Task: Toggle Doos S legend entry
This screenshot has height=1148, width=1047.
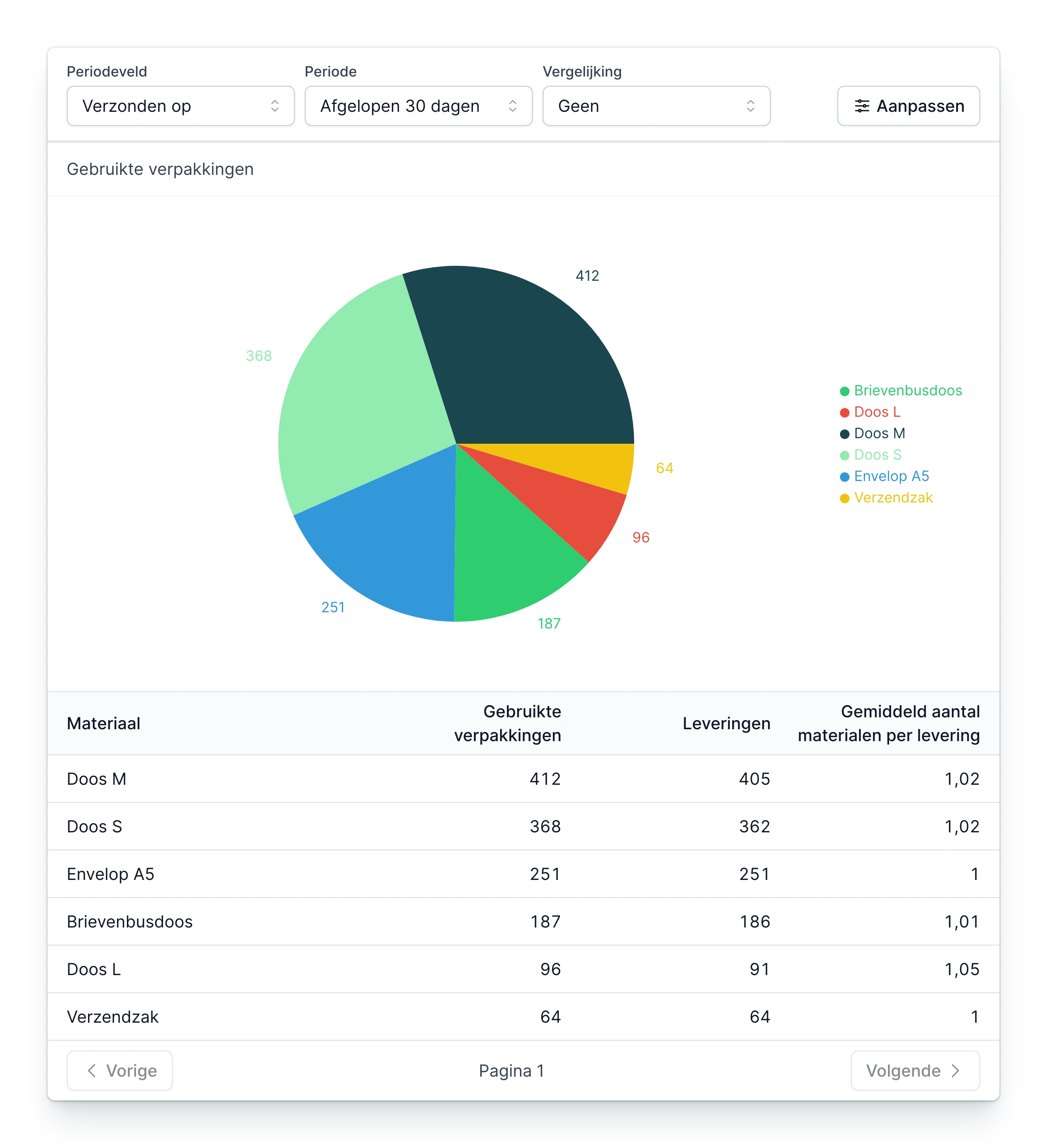Action: (x=871, y=455)
